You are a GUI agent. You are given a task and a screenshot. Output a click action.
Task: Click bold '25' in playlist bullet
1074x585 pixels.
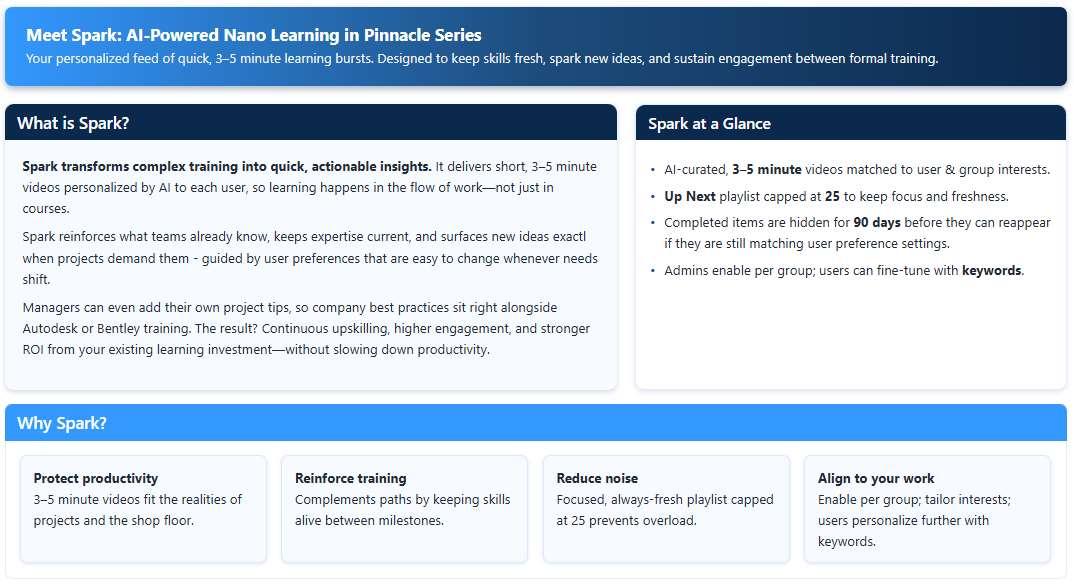832,197
